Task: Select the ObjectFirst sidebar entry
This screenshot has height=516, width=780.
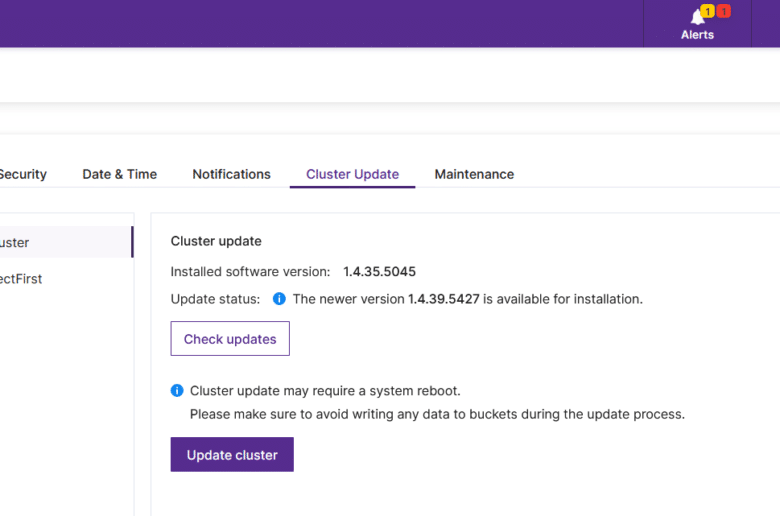Action: (x=21, y=279)
